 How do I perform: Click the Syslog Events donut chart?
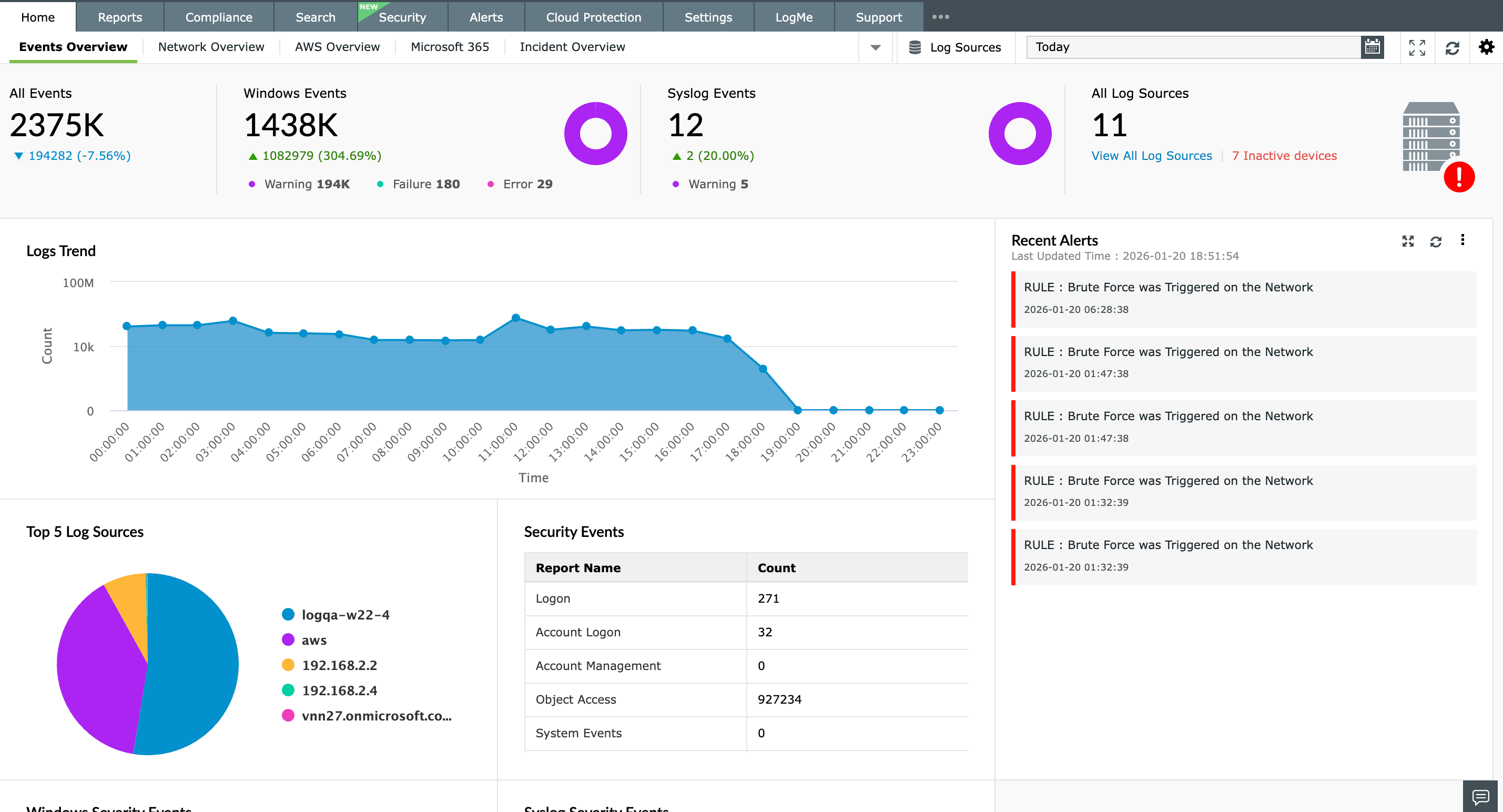pyautogui.click(x=1020, y=134)
